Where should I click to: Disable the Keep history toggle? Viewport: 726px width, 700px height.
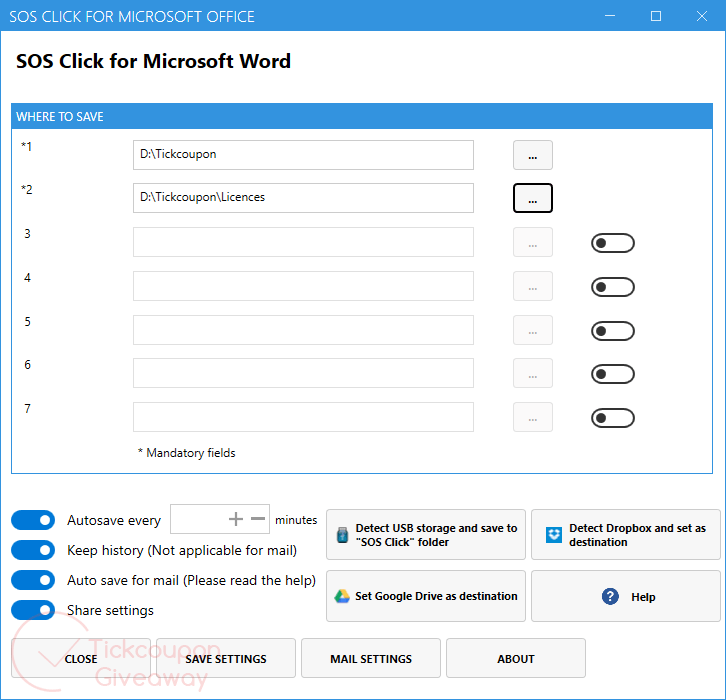click(x=33, y=550)
